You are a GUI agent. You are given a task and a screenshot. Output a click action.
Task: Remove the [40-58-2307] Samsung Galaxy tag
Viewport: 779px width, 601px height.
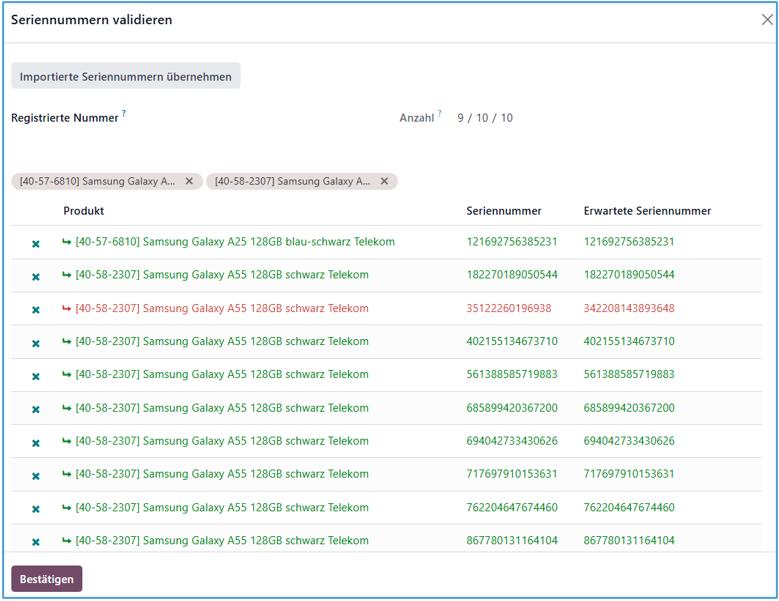(x=384, y=181)
